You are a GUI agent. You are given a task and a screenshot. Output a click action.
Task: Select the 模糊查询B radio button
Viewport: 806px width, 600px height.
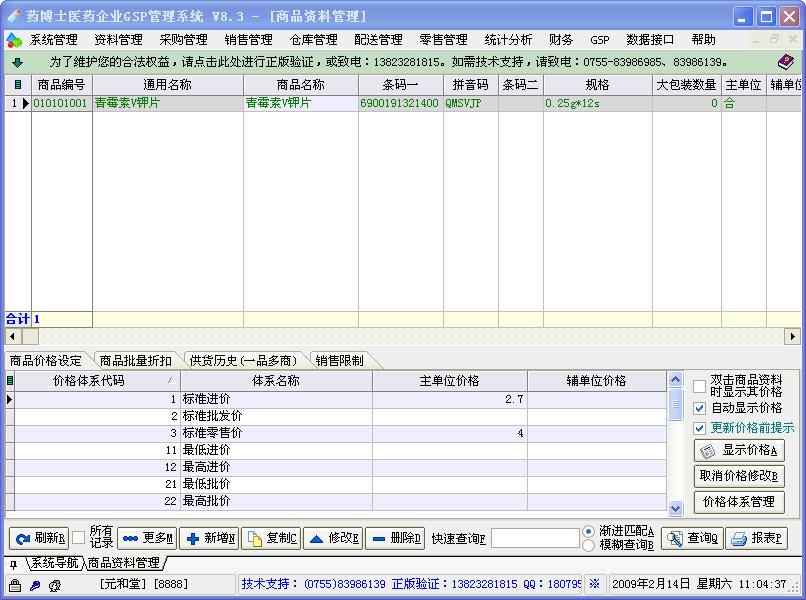click(589, 545)
